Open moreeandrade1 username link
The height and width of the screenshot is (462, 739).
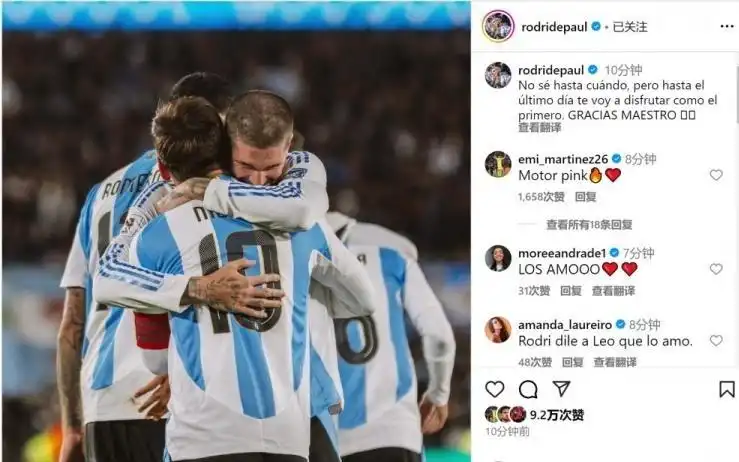[562, 253]
